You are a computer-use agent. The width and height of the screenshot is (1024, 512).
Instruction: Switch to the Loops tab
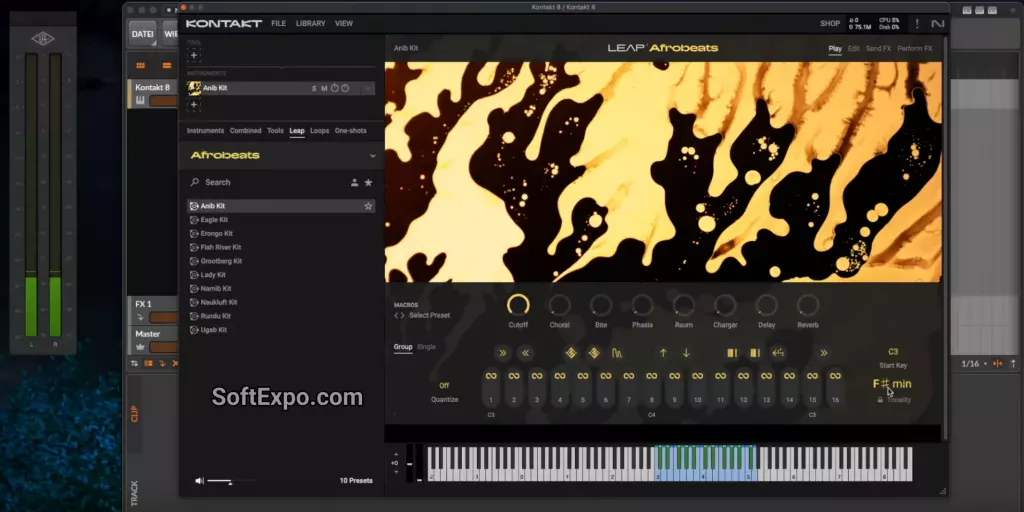click(x=319, y=131)
